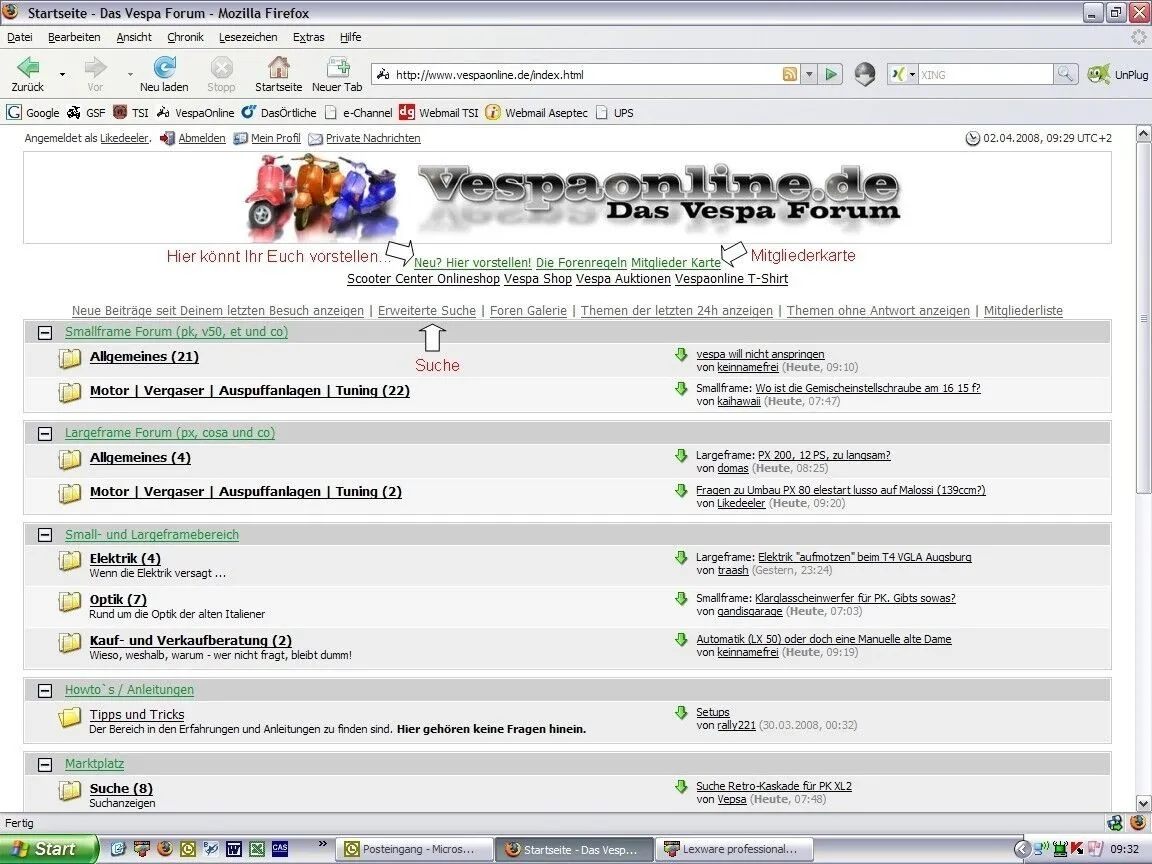The image size is (1152, 864).
Task: Go home via Startseite house icon
Action: coord(278,68)
